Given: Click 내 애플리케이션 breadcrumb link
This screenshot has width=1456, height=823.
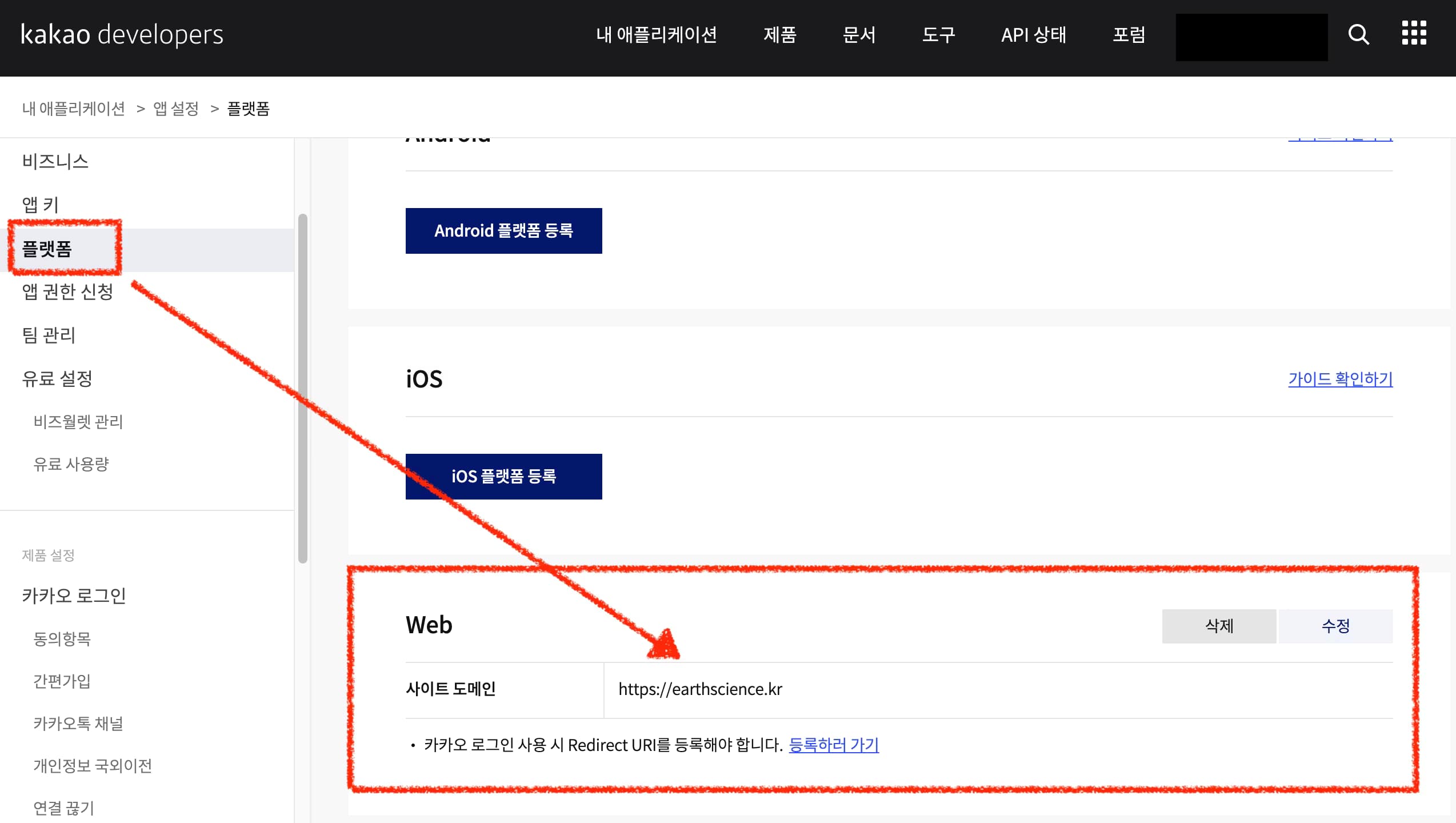Looking at the screenshot, I should coord(73,109).
